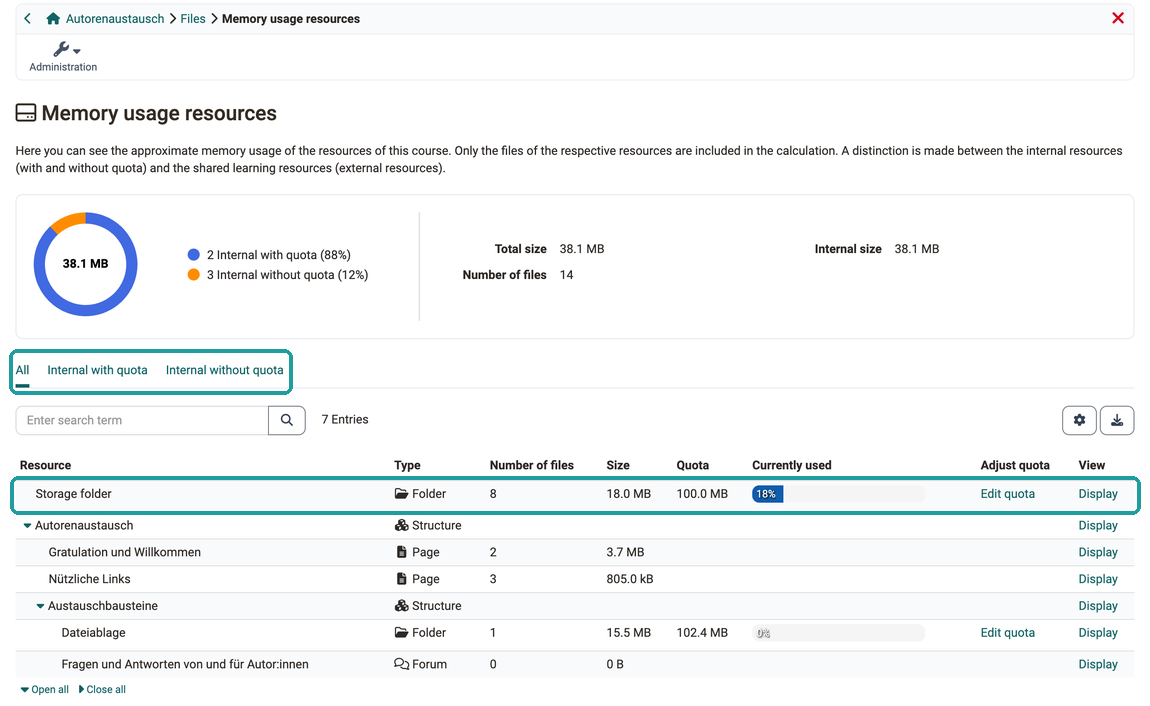Click the Quota column header
Image resolution: width=1150 pixels, height=706 pixels.
(x=692, y=465)
